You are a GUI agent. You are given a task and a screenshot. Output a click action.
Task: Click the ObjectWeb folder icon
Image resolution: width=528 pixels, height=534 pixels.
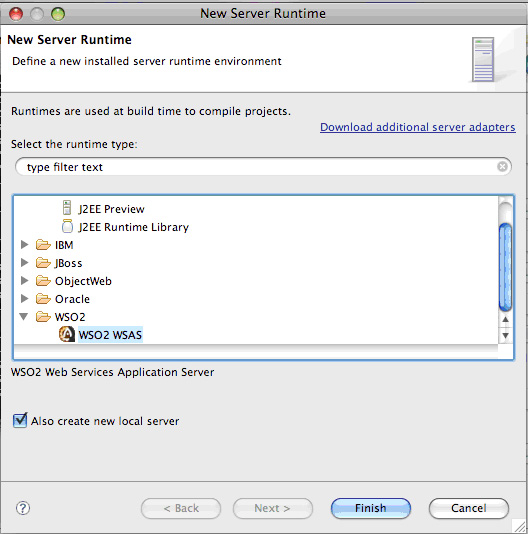point(43,281)
